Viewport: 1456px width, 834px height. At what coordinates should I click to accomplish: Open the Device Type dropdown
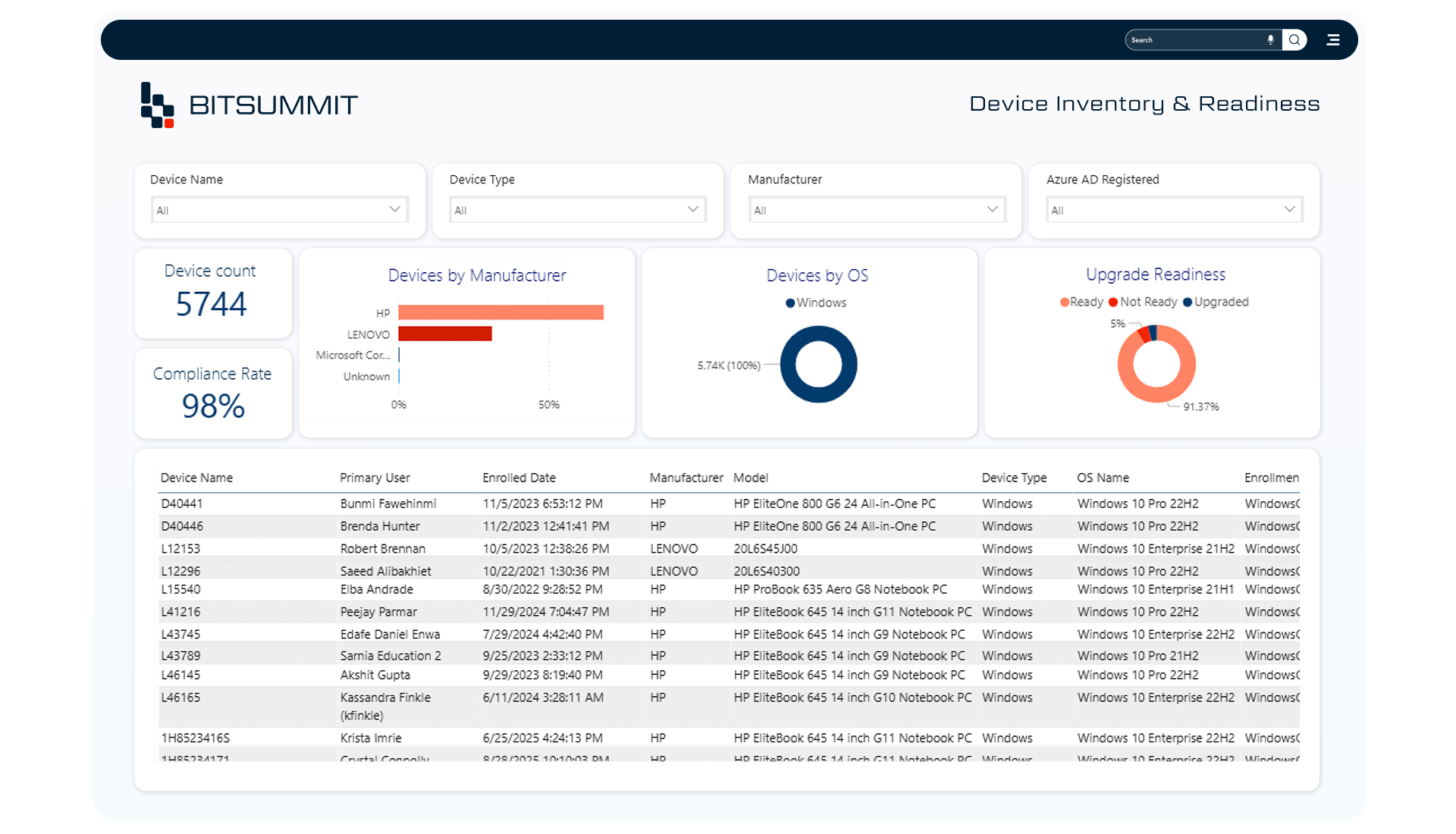click(692, 210)
